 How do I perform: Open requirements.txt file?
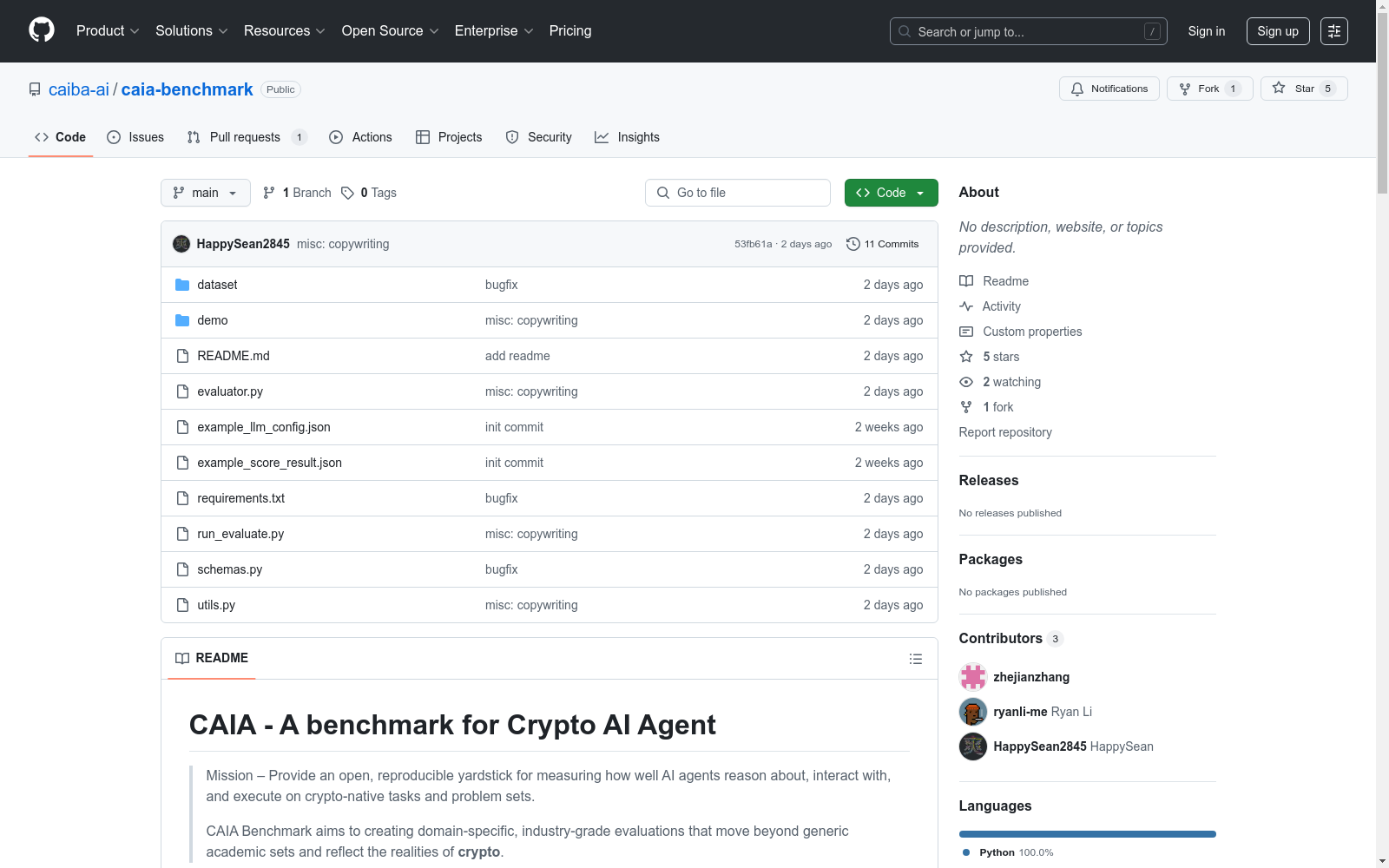pos(240,498)
